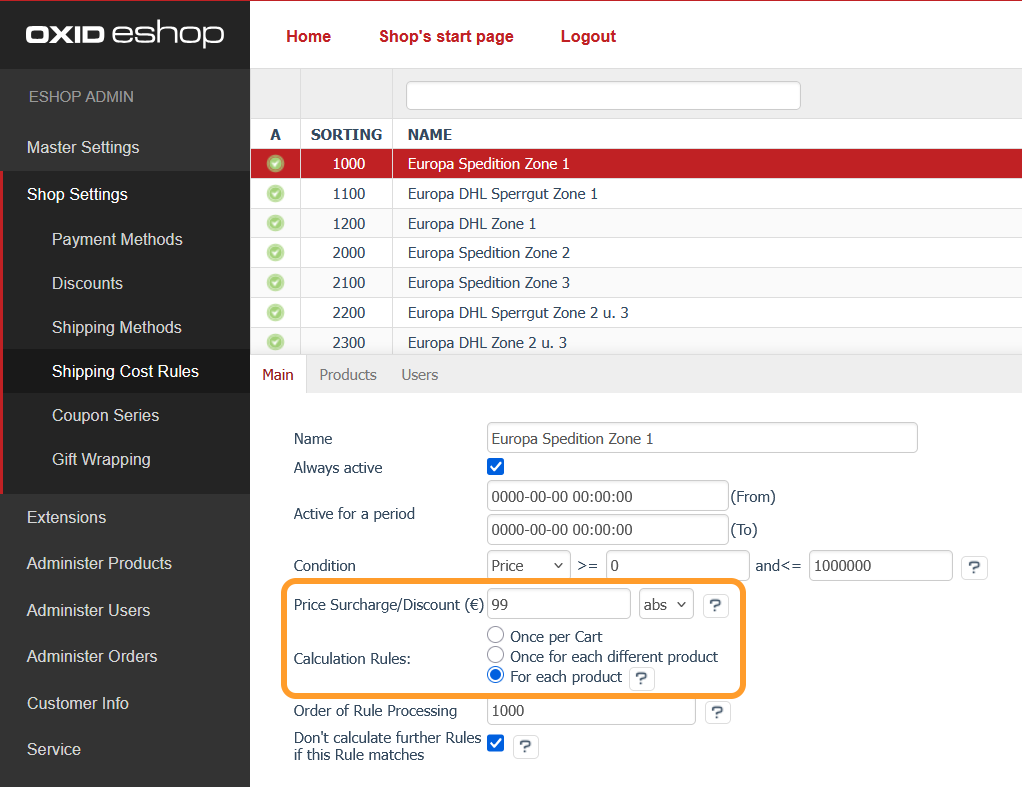Click active status icon for Europa DHL Zone 1

click(x=275, y=223)
